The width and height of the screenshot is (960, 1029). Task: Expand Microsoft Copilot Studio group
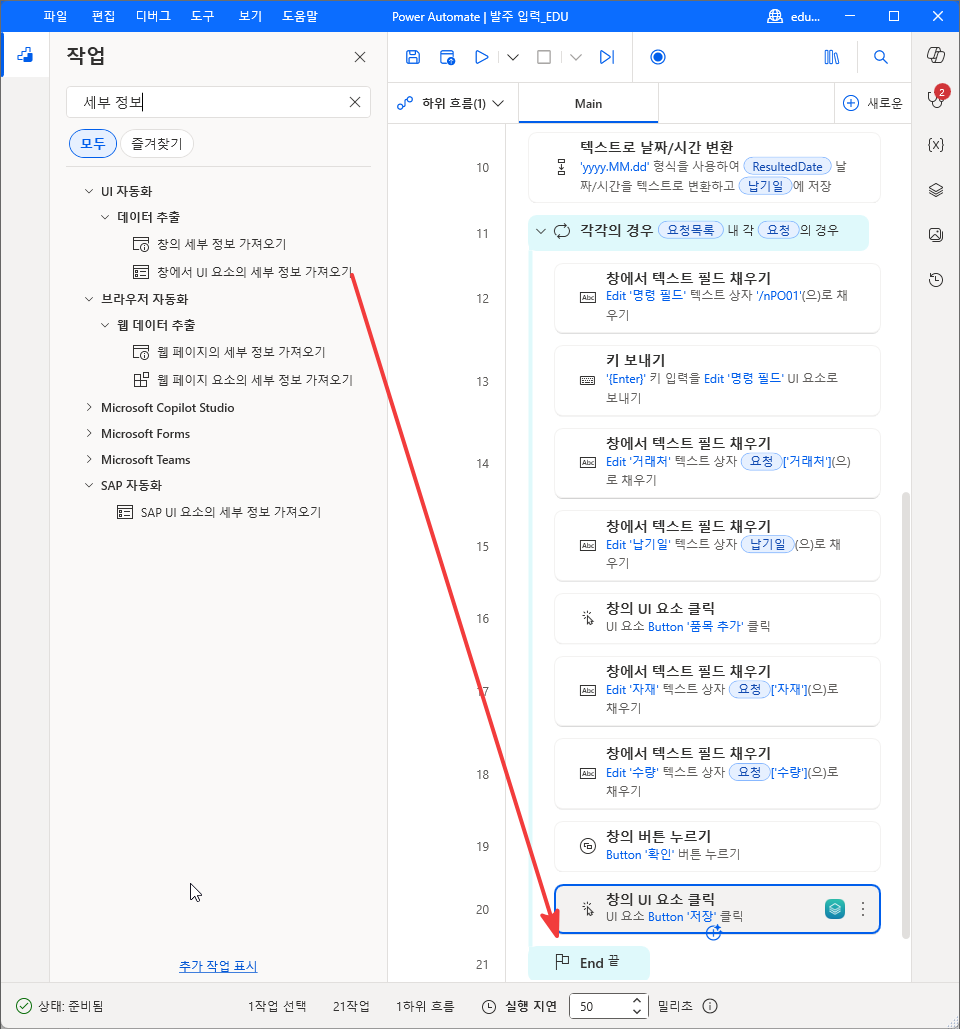(89, 408)
